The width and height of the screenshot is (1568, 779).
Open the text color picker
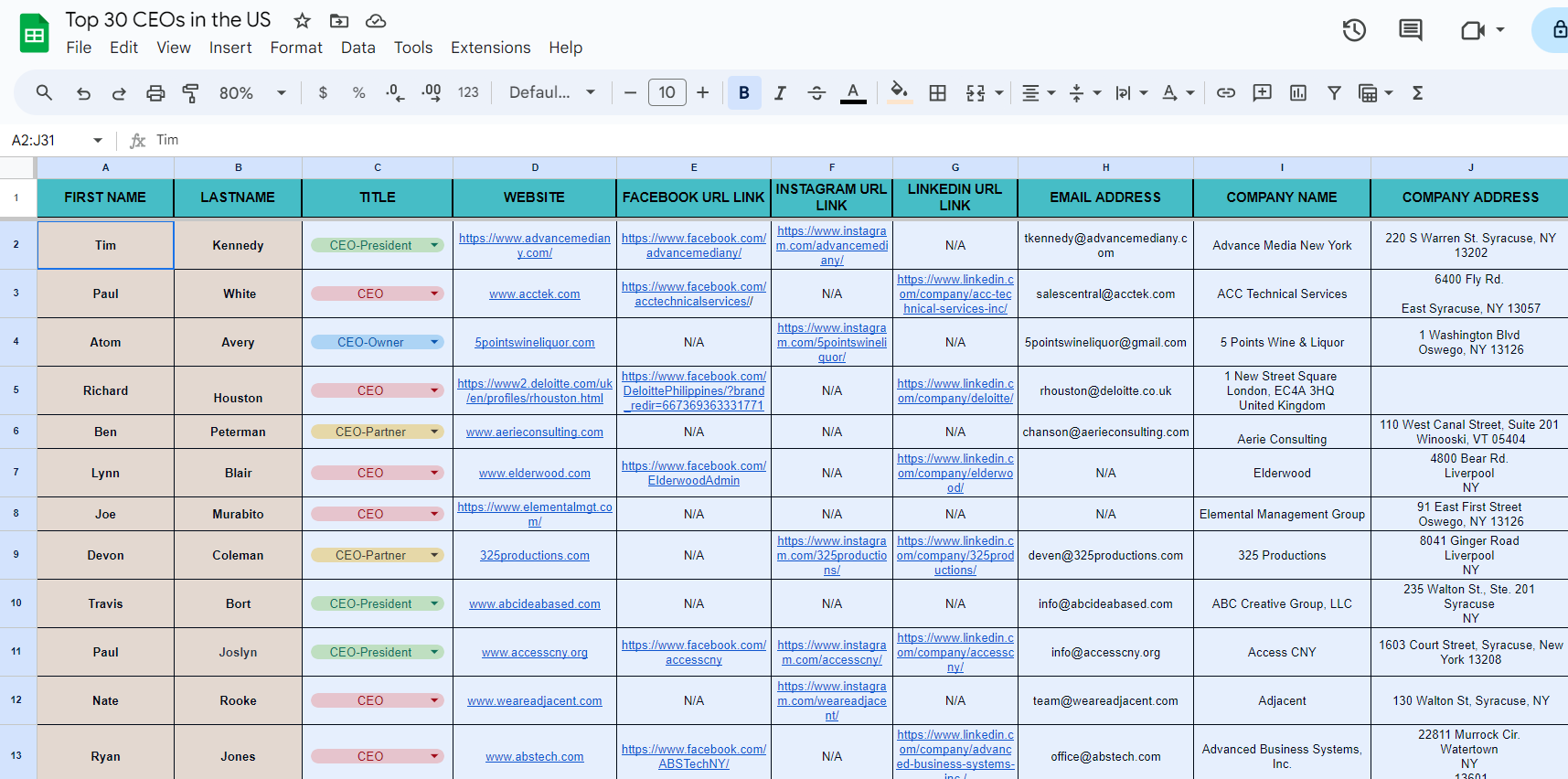(853, 92)
